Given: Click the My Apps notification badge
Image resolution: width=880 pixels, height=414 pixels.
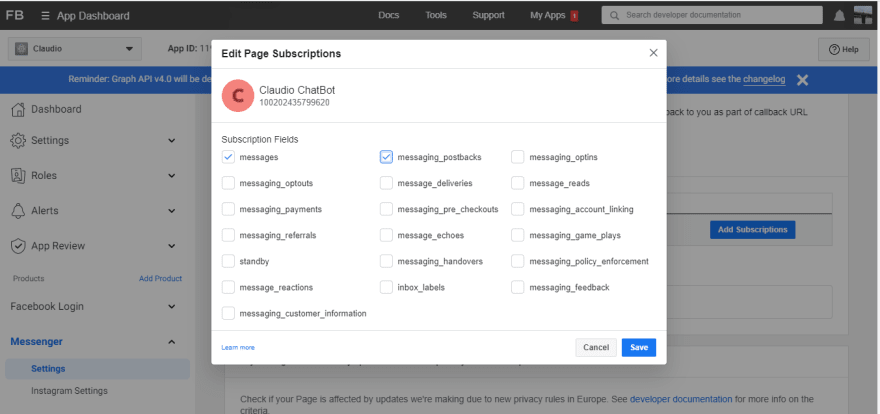Looking at the screenshot, I should click(x=574, y=16).
